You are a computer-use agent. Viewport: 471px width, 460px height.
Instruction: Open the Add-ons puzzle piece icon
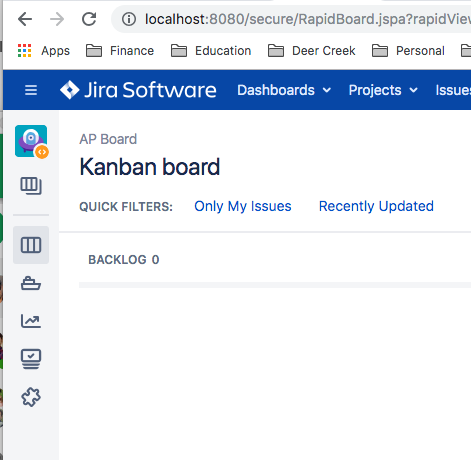point(31,397)
